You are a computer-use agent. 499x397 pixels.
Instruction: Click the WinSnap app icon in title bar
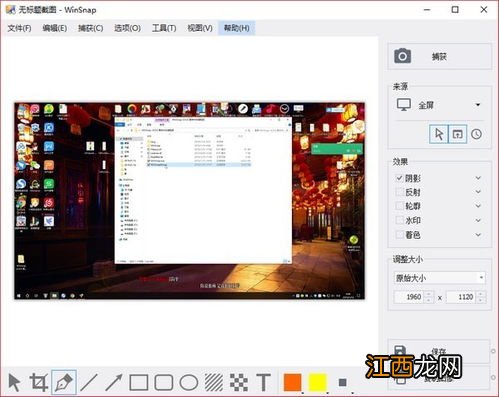pyautogui.click(x=10, y=10)
